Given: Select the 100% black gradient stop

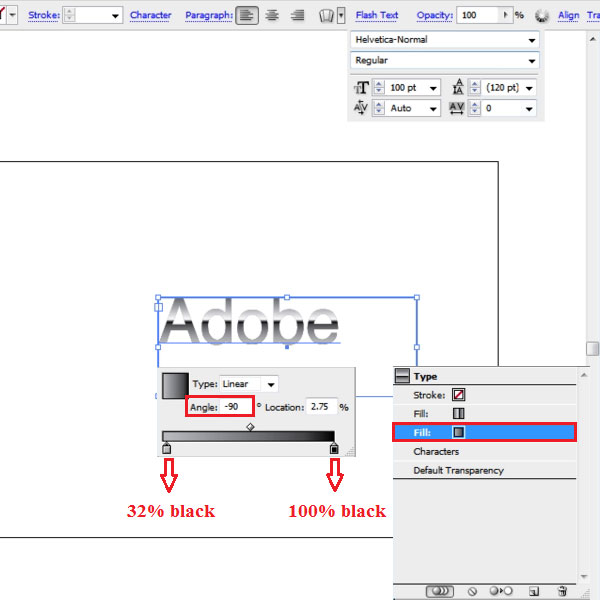Looking at the screenshot, I should click(x=334, y=448).
